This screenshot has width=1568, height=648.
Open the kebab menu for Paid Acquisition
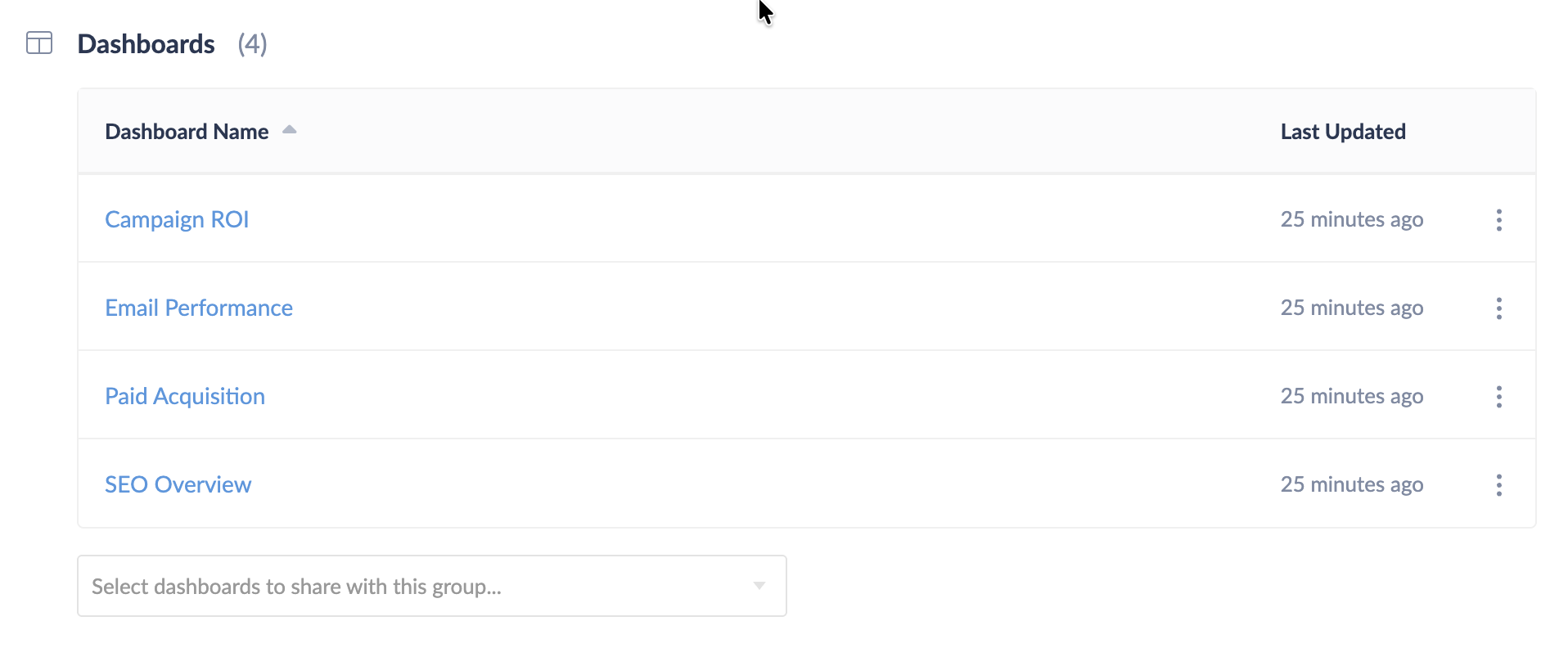point(1499,396)
